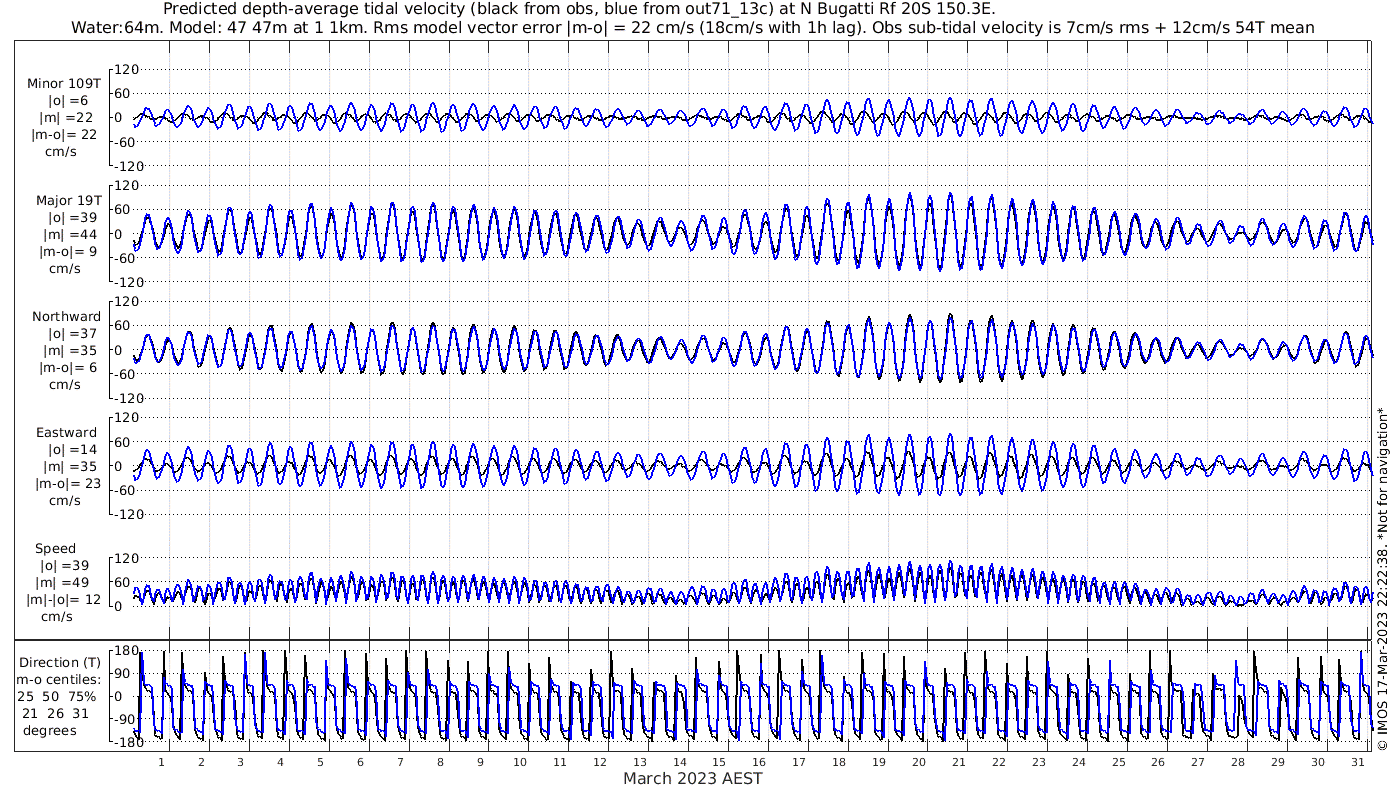Click day '15' on the date axis
This screenshot has width=1400, height=800.
point(719,762)
